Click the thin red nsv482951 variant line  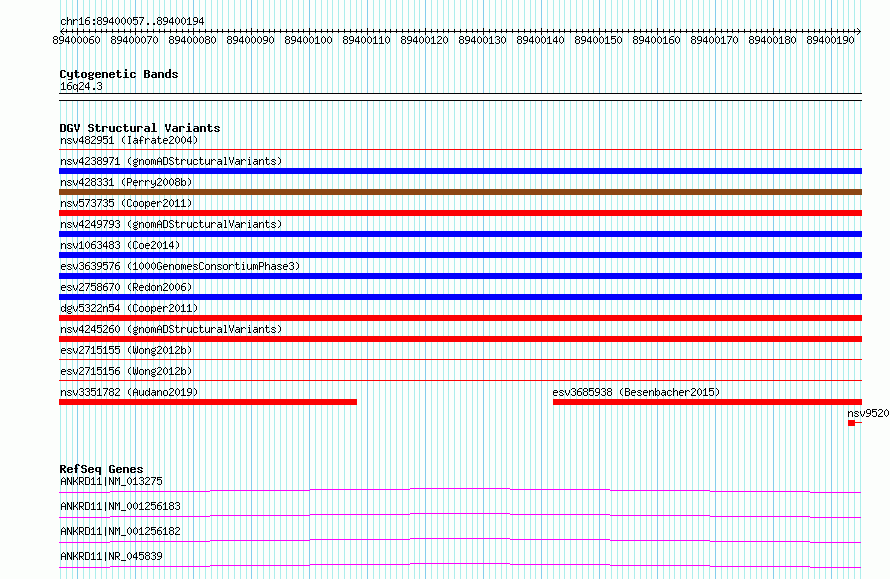point(460,150)
